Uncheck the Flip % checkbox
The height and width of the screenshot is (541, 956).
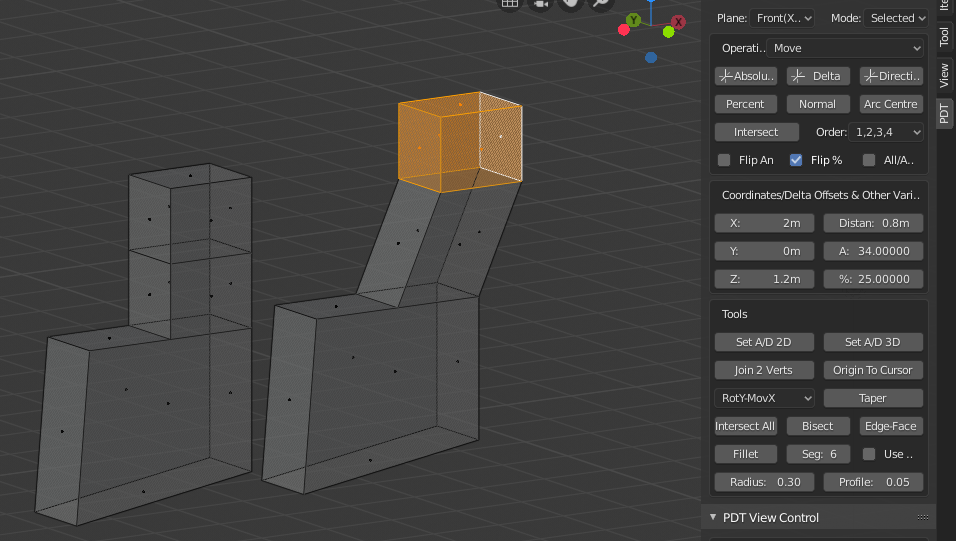(796, 160)
